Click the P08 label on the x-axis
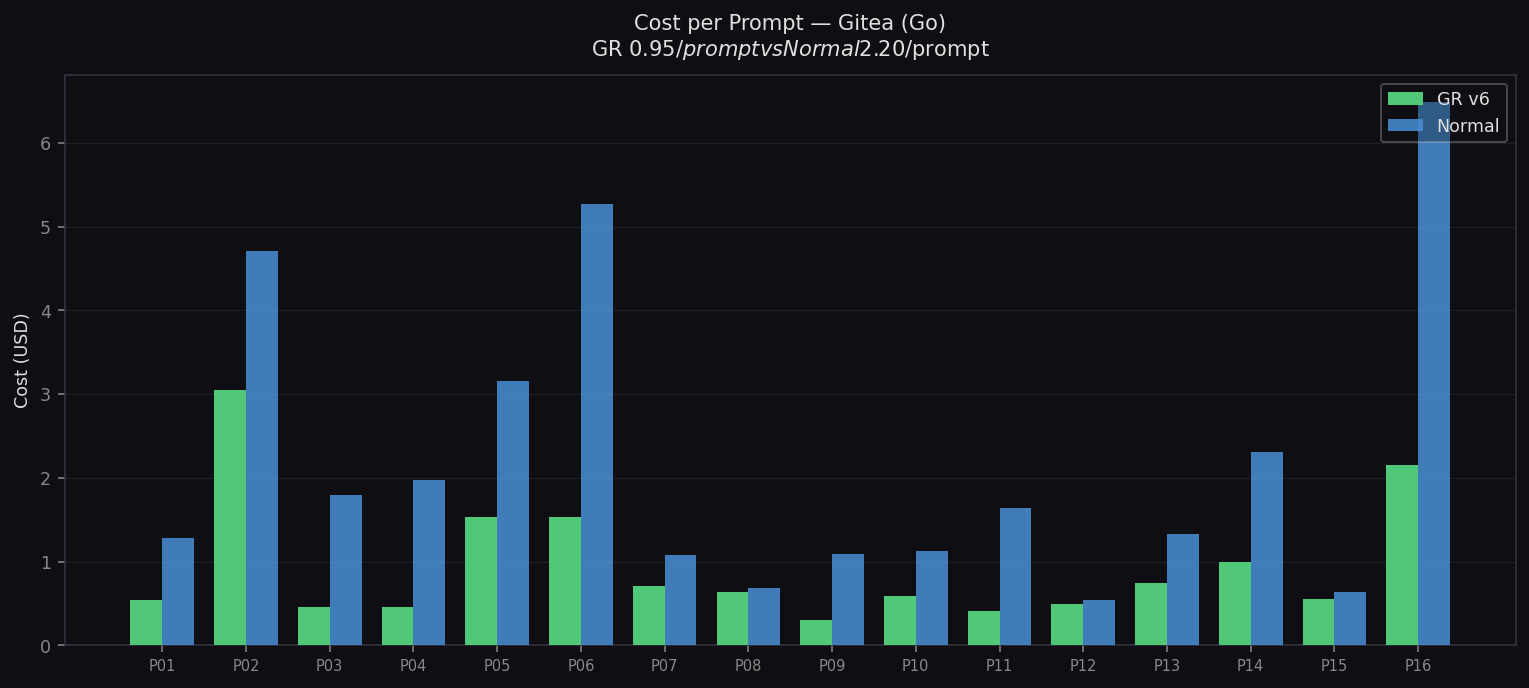This screenshot has width=1529, height=688. coord(747,664)
